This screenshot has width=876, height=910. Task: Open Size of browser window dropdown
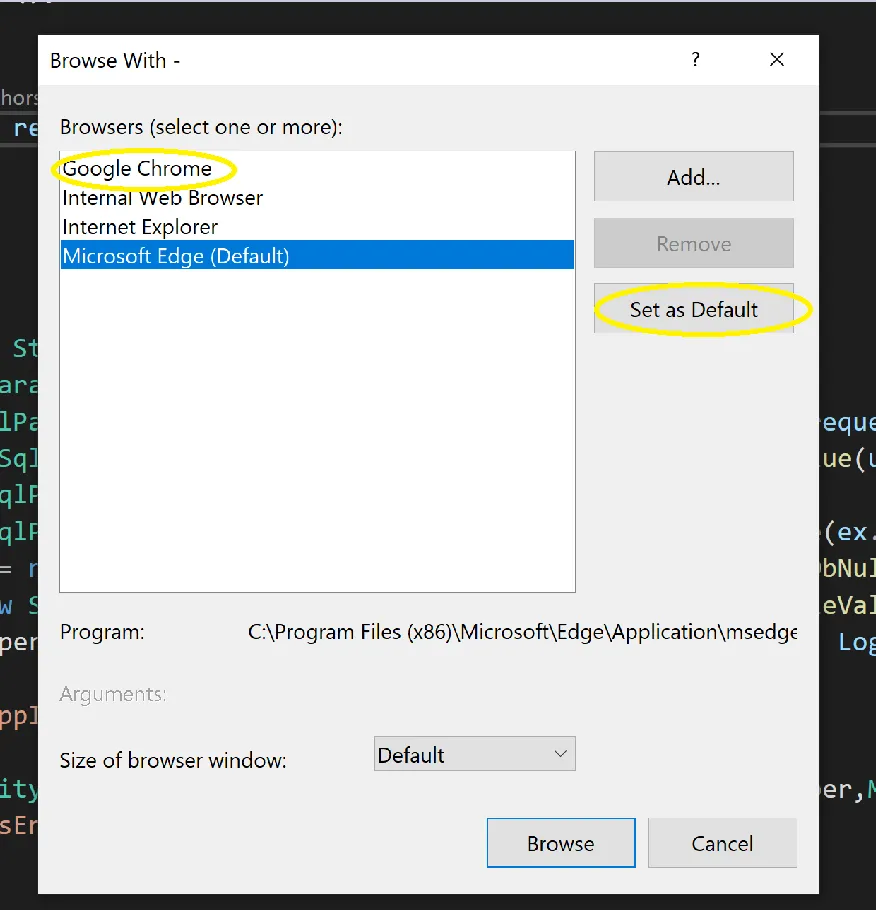474,754
